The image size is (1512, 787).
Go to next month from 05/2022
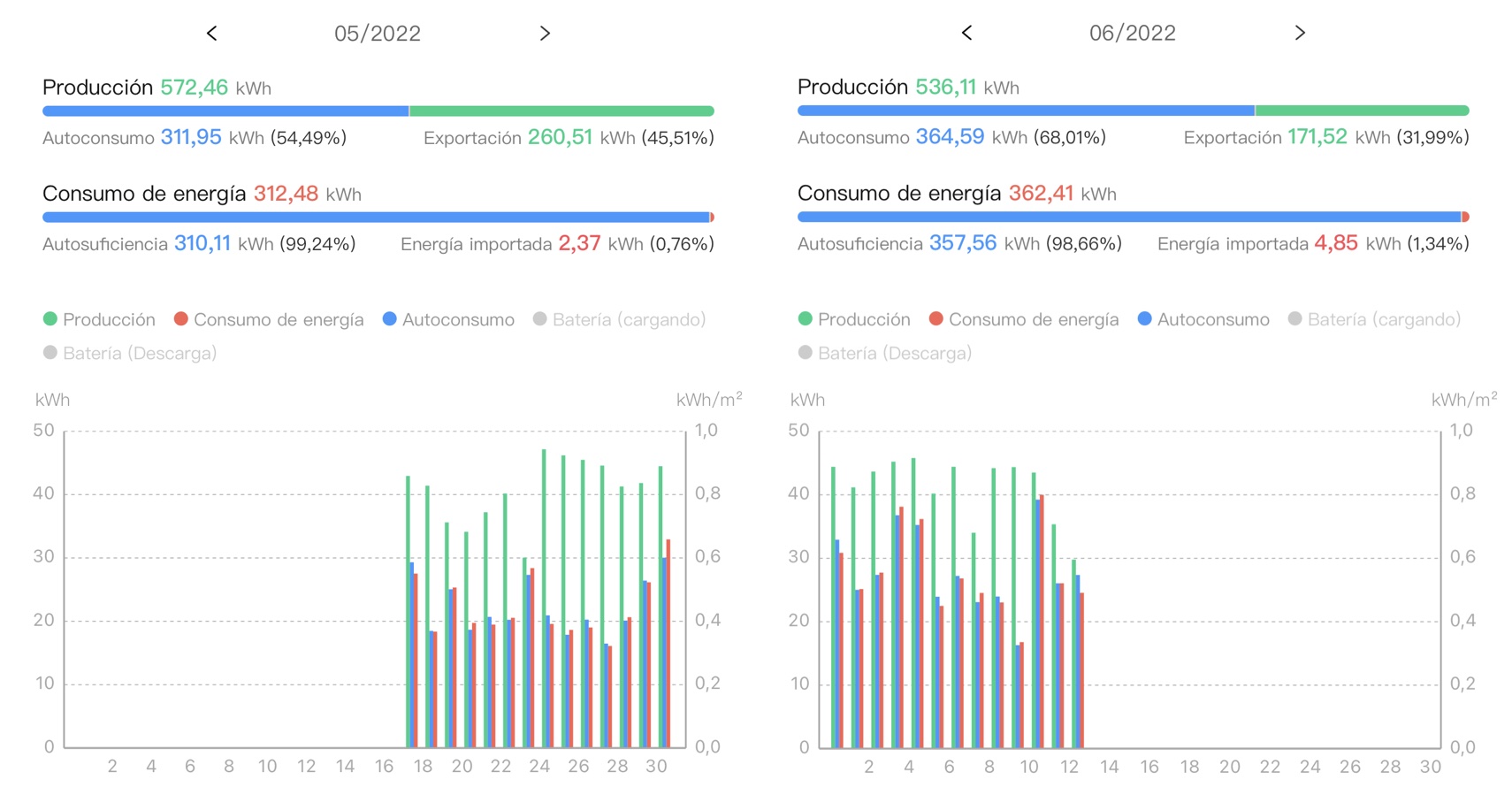pos(545,34)
